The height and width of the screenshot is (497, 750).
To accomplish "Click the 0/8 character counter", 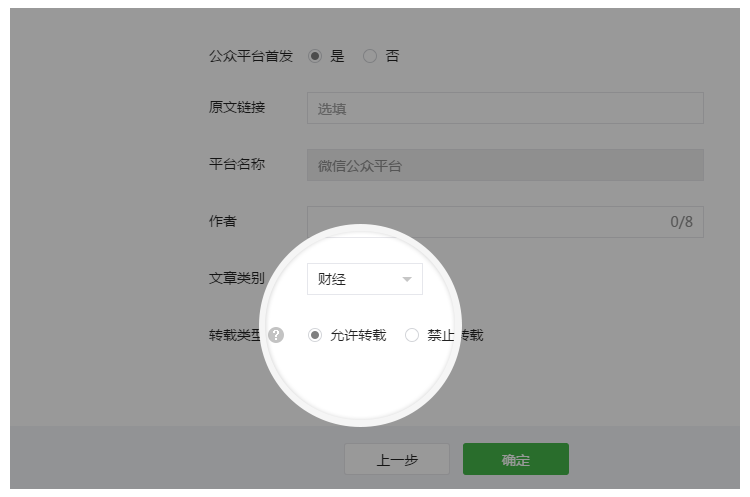I will [681, 222].
